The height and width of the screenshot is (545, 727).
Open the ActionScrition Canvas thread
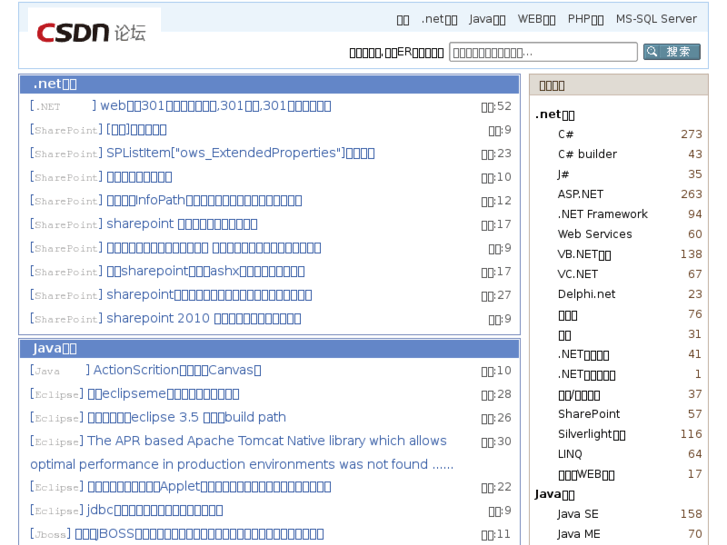[x=177, y=370]
